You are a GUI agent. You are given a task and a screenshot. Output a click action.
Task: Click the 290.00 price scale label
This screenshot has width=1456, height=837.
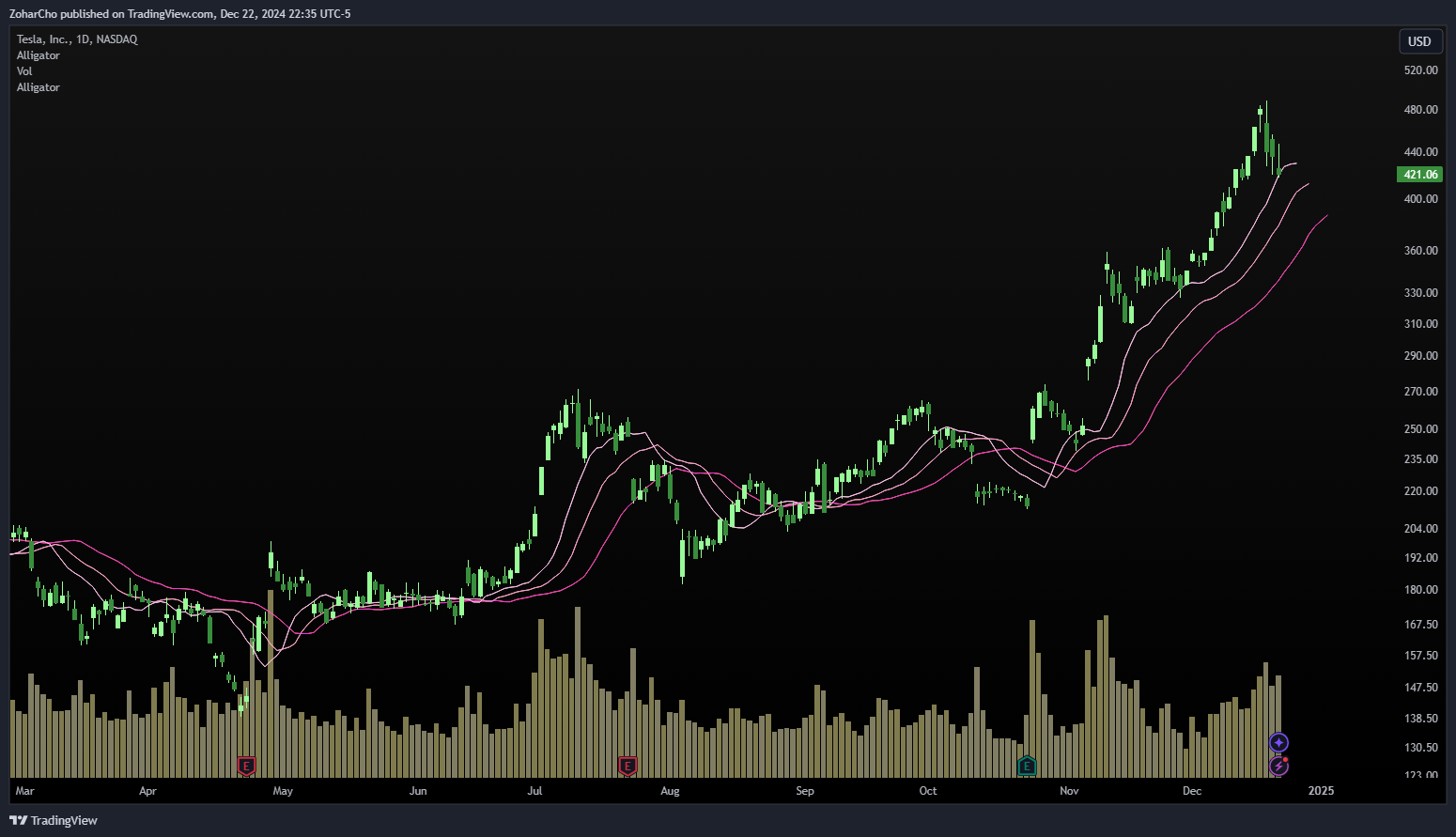coord(1420,356)
